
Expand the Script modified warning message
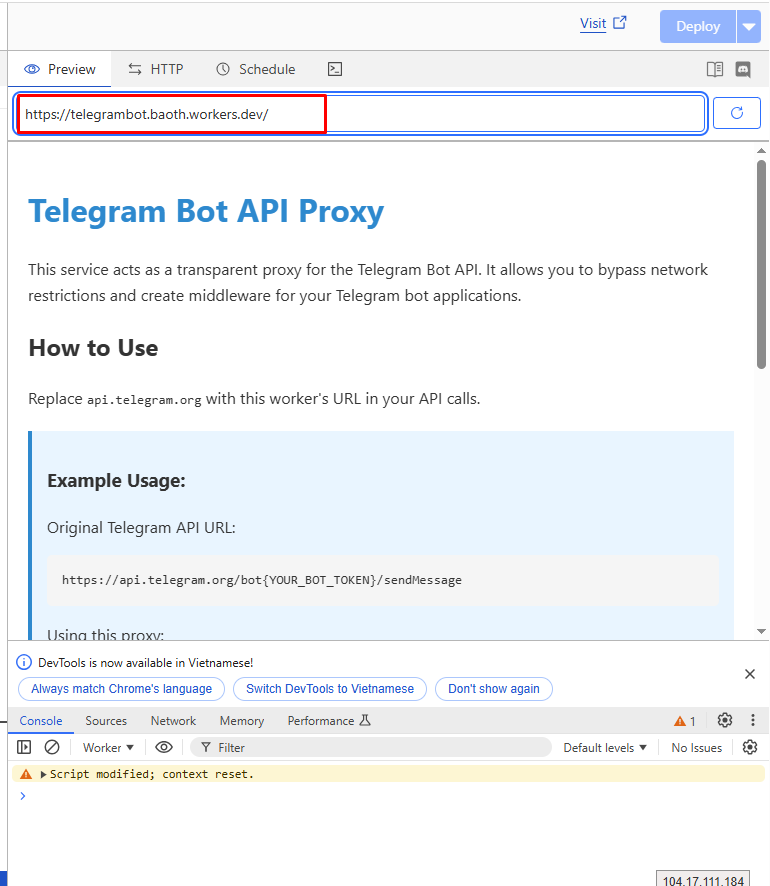43,774
